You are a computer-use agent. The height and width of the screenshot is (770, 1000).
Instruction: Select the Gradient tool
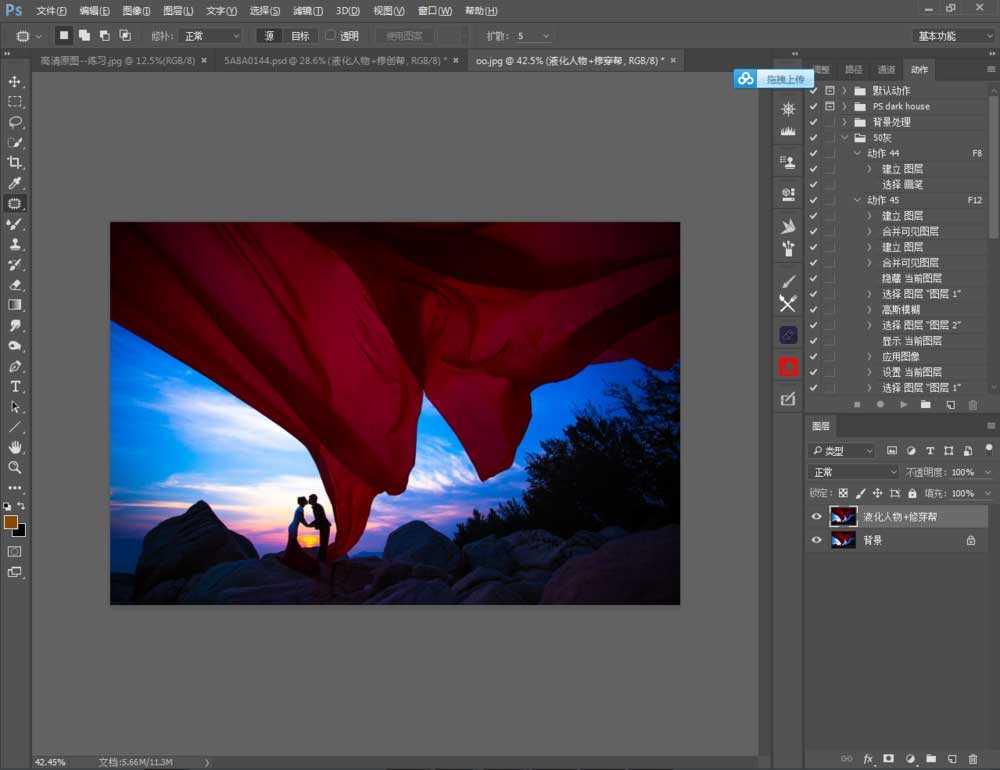point(14,305)
